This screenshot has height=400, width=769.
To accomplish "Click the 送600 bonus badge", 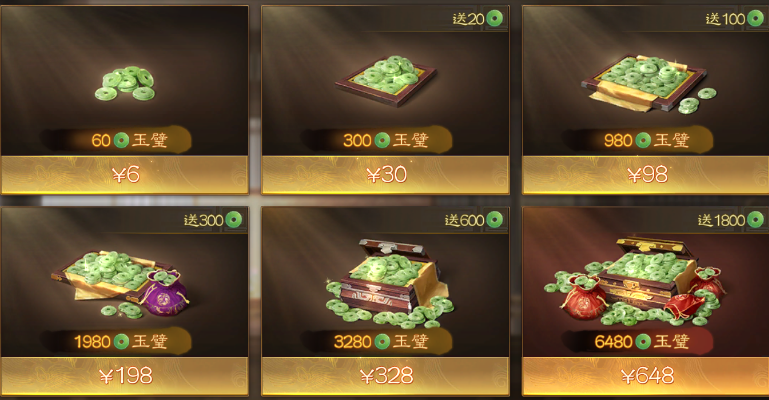I will click(474, 220).
